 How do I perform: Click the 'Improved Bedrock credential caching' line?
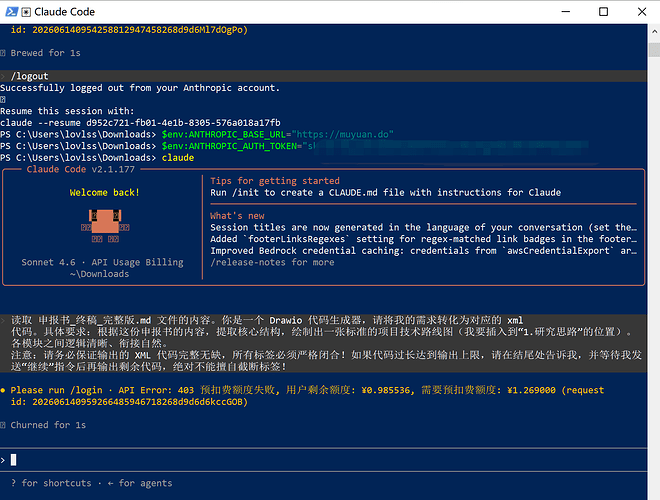tap(423, 251)
